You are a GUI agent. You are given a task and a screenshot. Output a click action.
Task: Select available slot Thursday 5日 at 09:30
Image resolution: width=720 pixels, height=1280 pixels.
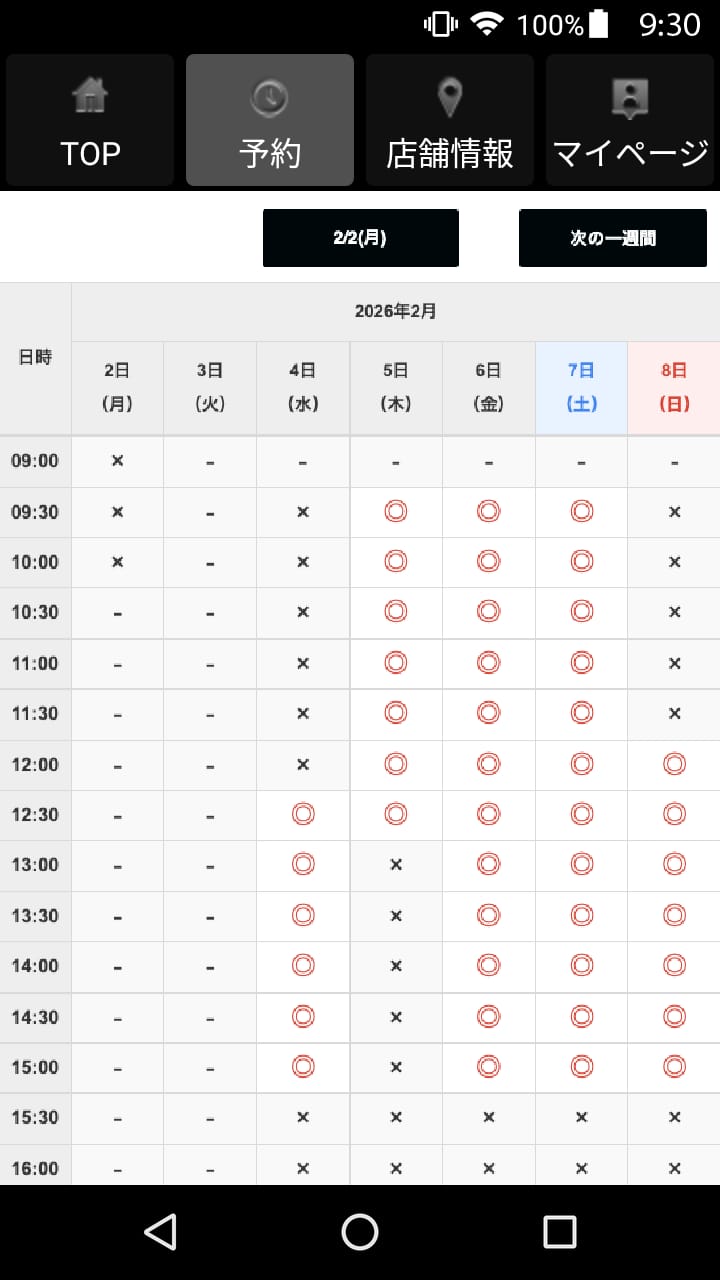396,512
